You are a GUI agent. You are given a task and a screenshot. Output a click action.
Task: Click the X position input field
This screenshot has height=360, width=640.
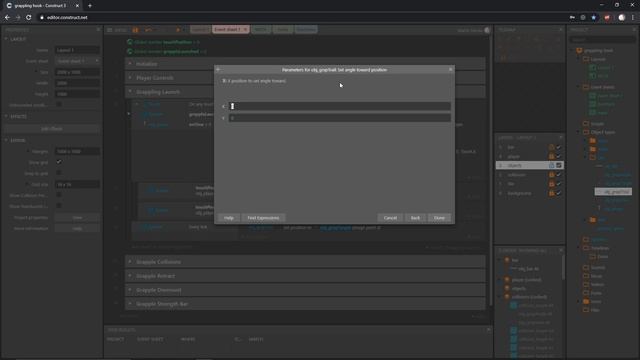(x=340, y=106)
